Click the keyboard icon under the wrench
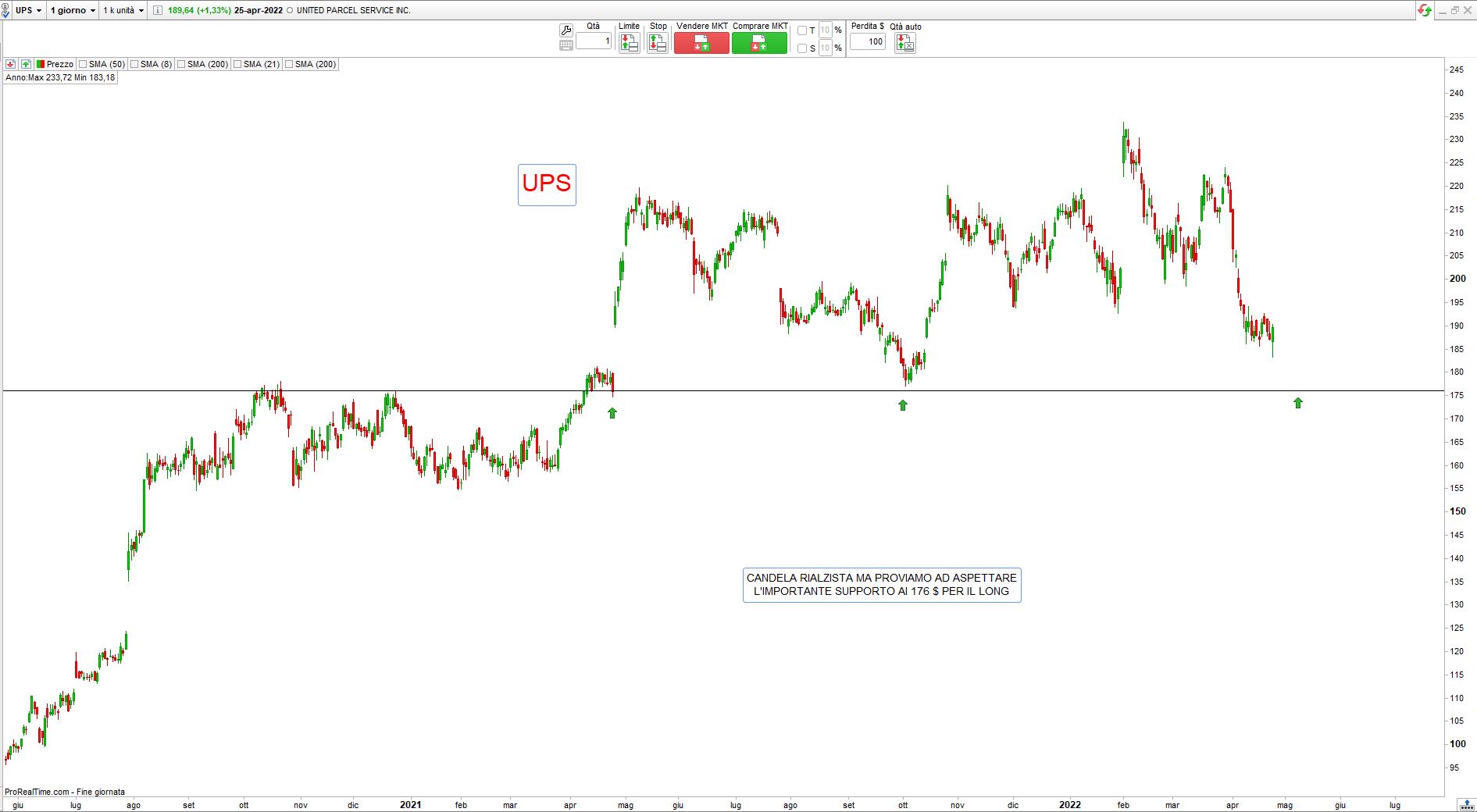Screen dimensions: 1477x812 coord(566,45)
